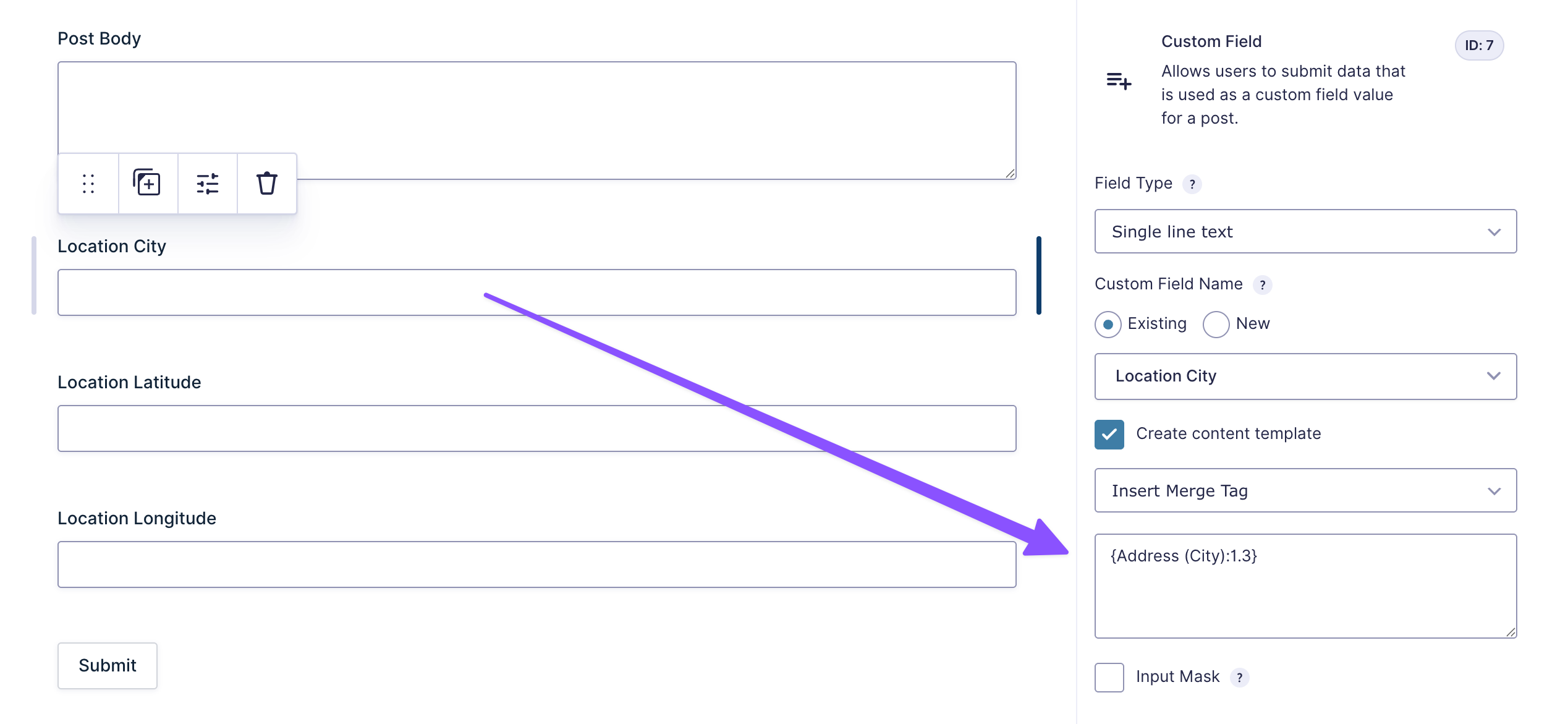Screen dimensions: 1568x724
Task: Expand the Location City custom field dropdown
Action: click(1305, 377)
